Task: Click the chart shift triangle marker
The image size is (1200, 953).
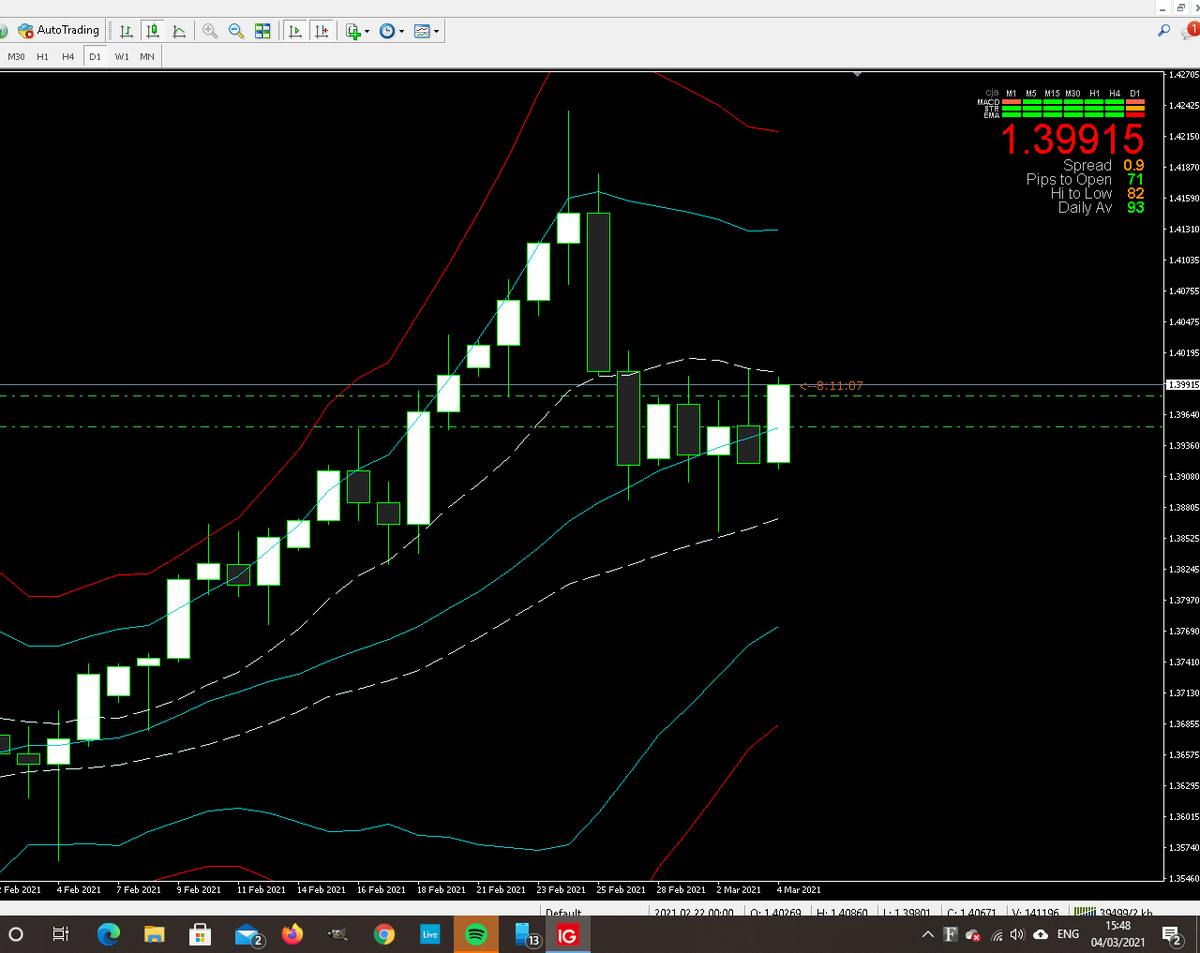Action: point(857,74)
